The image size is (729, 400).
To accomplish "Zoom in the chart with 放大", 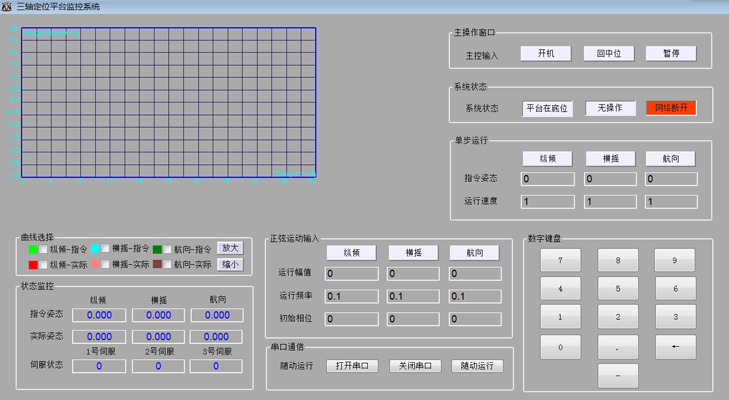I will (x=230, y=248).
